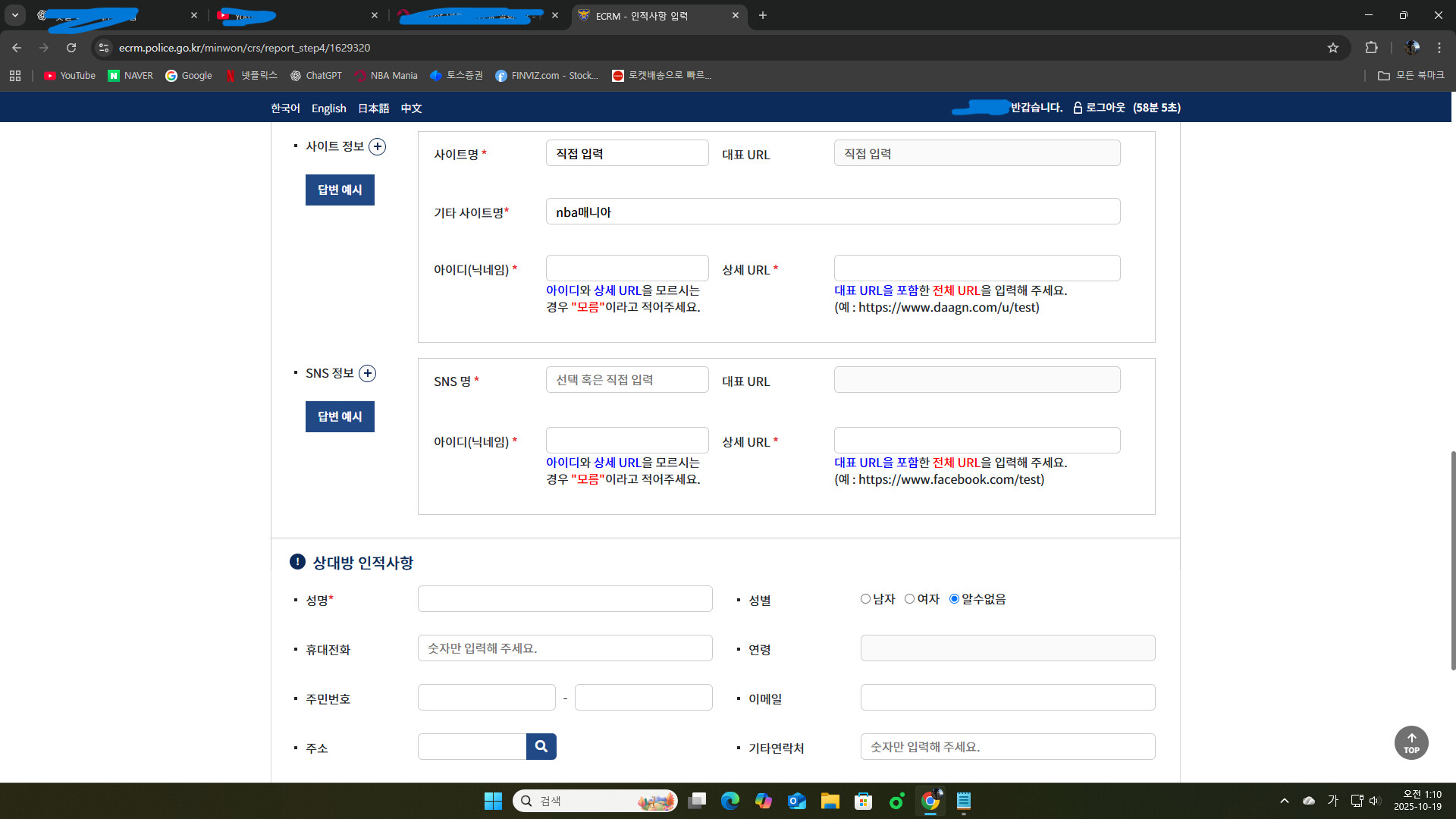Open File Explorer from the taskbar
This screenshot has height=819, width=1456.
pos(830,801)
